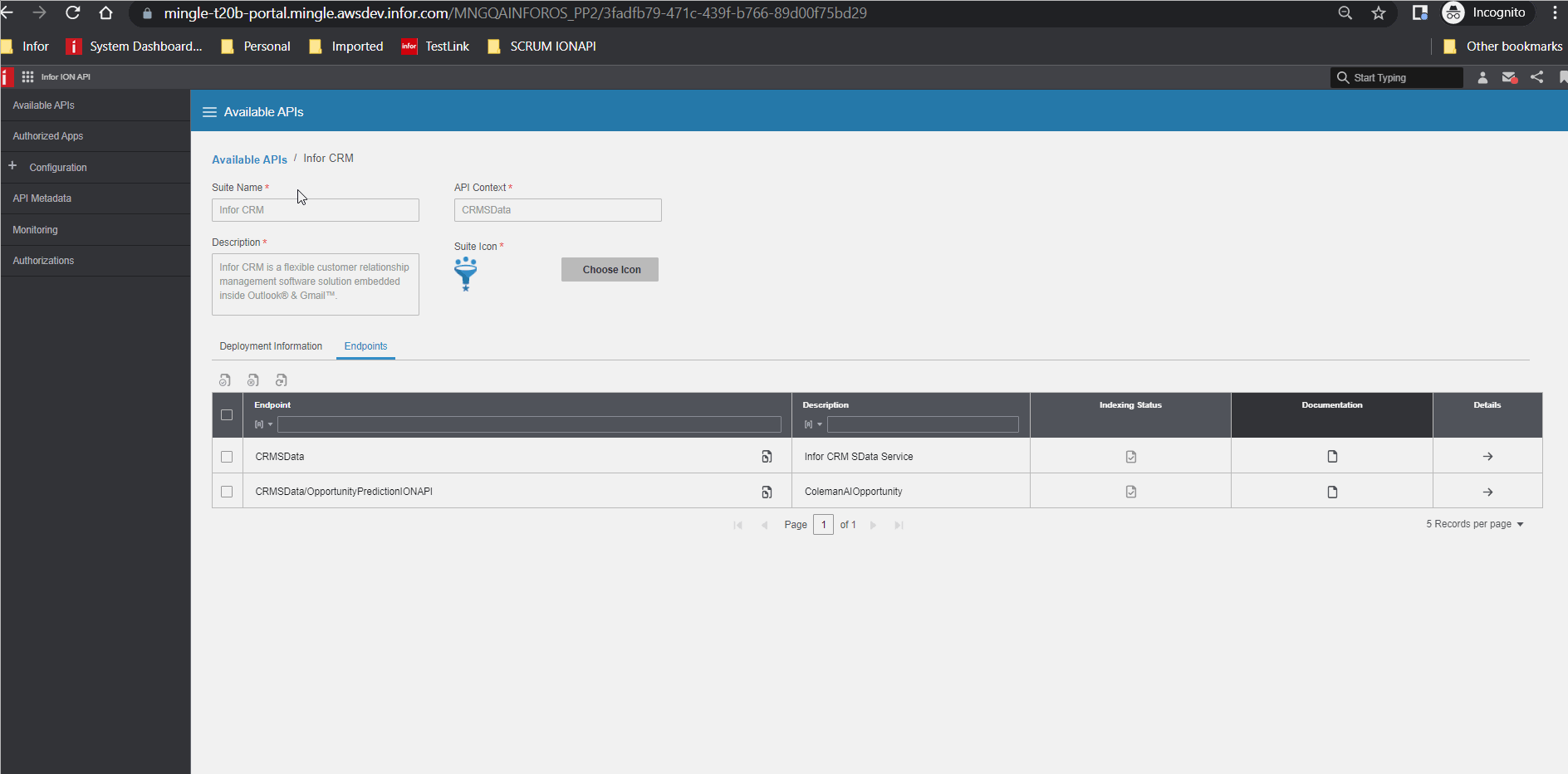Click the third endpoint toolbar icon
The image size is (1568, 774).
coord(282,380)
